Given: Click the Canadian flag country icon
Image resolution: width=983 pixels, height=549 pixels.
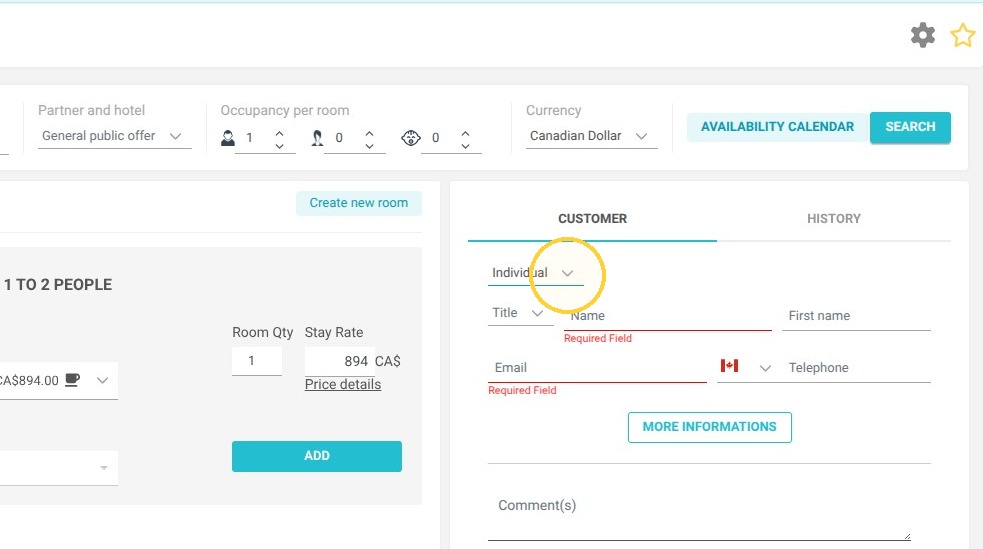Looking at the screenshot, I should click(729, 365).
